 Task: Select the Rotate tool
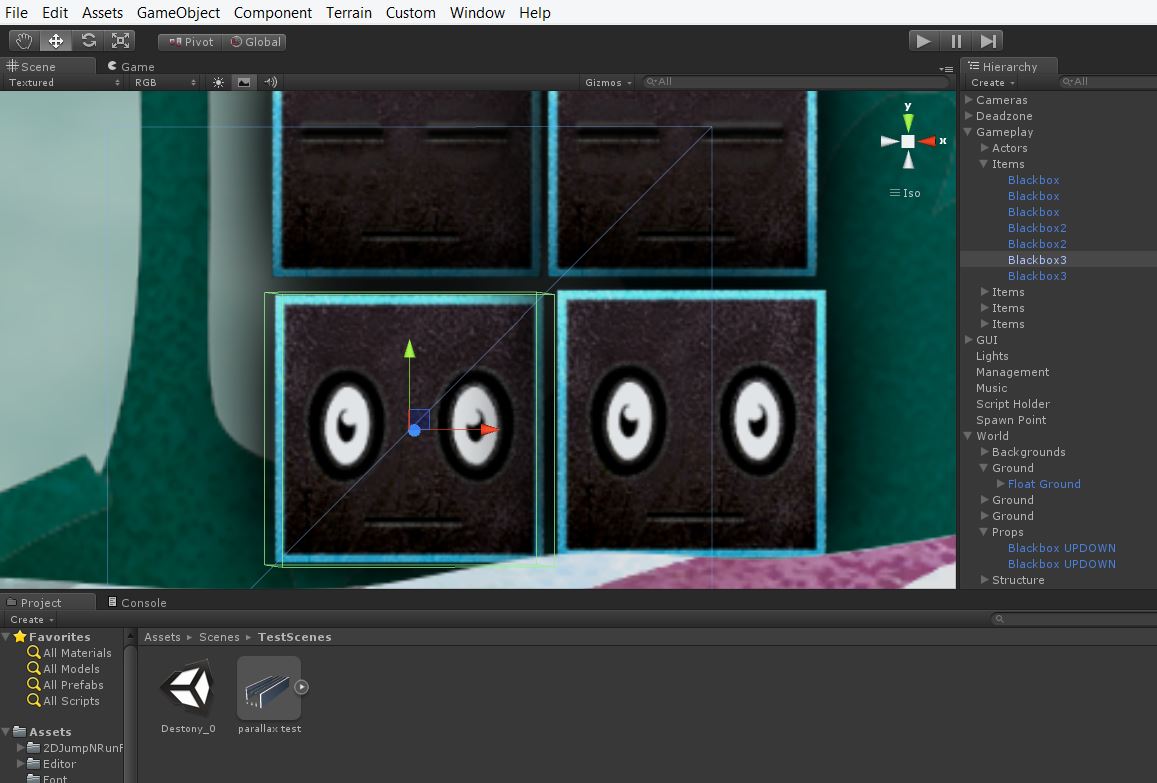coord(88,40)
